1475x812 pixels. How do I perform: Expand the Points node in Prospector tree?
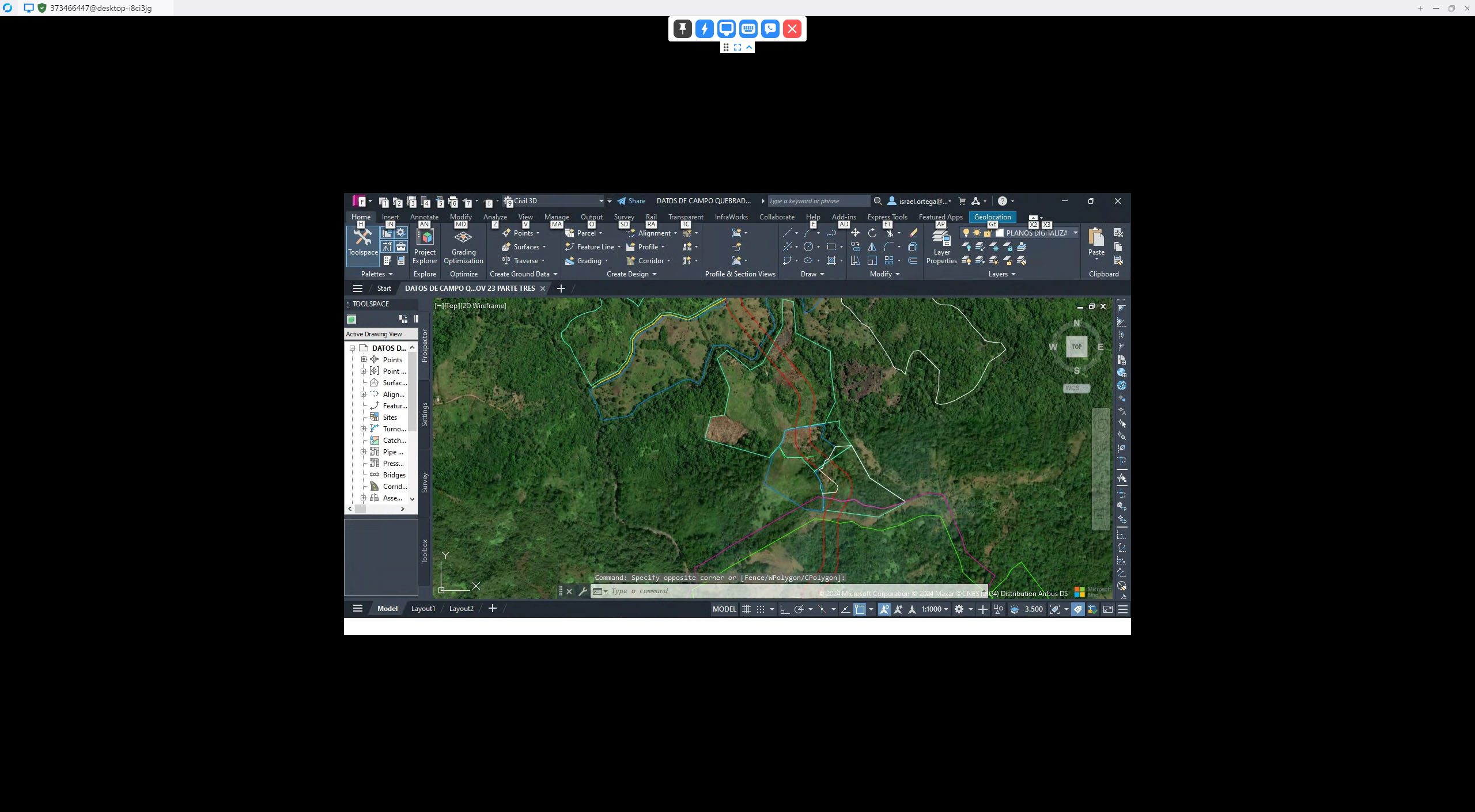364,359
